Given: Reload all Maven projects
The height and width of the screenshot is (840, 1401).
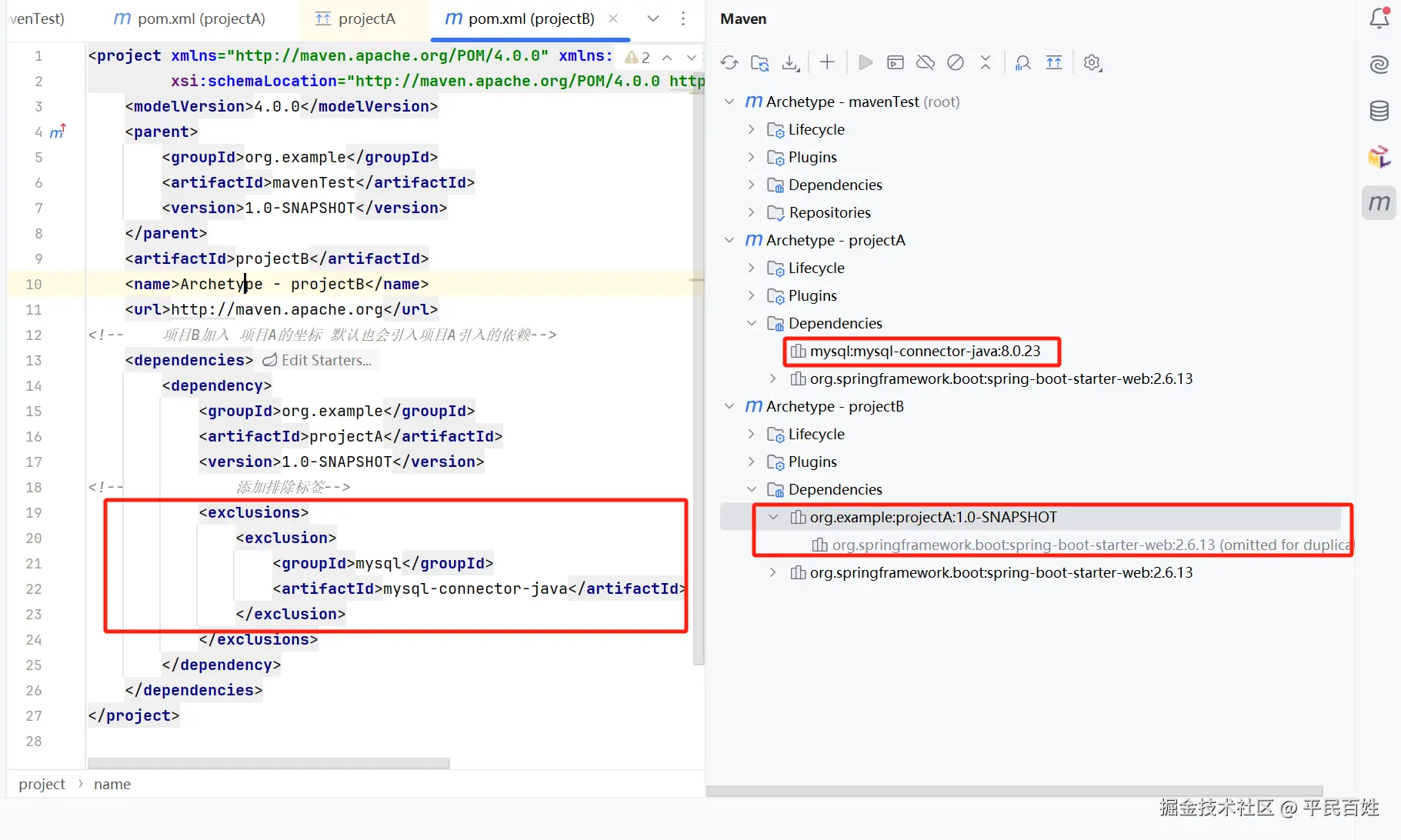Looking at the screenshot, I should pos(729,63).
